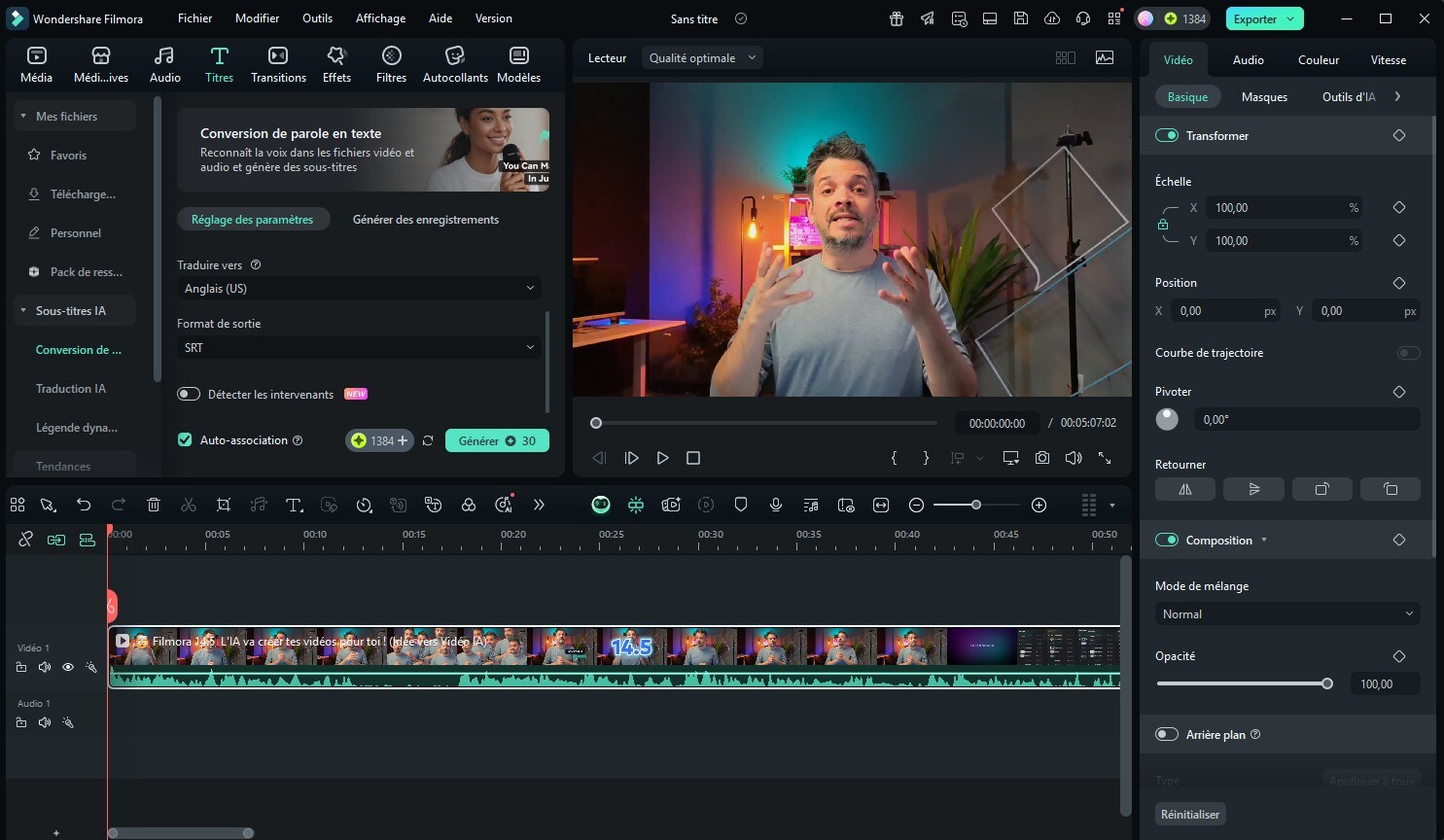Click the Scale X value field
Viewport: 1444px width, 840px height.
[1283, 207]
